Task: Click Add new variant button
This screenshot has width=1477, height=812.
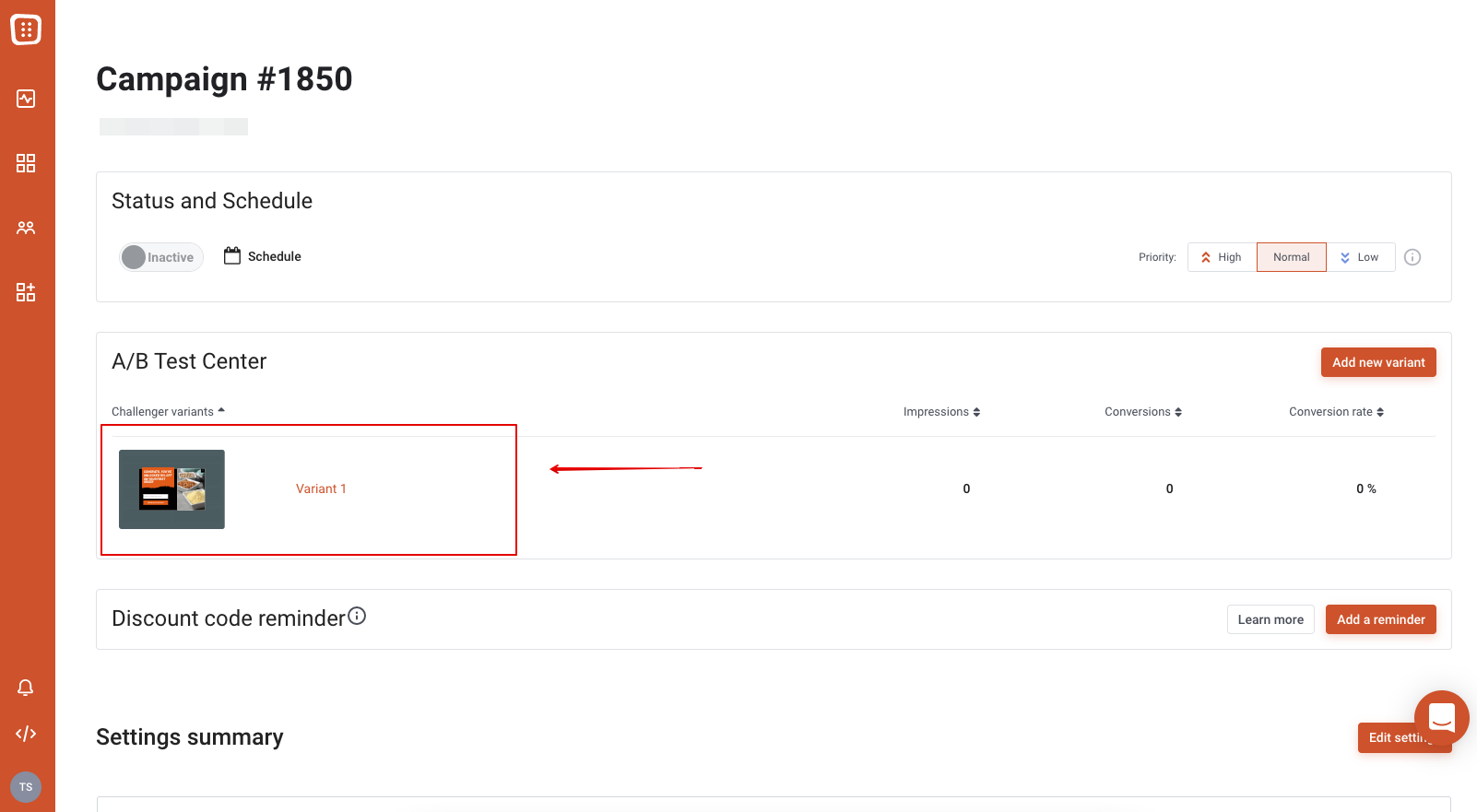Action: click(x=1378, y=362)
